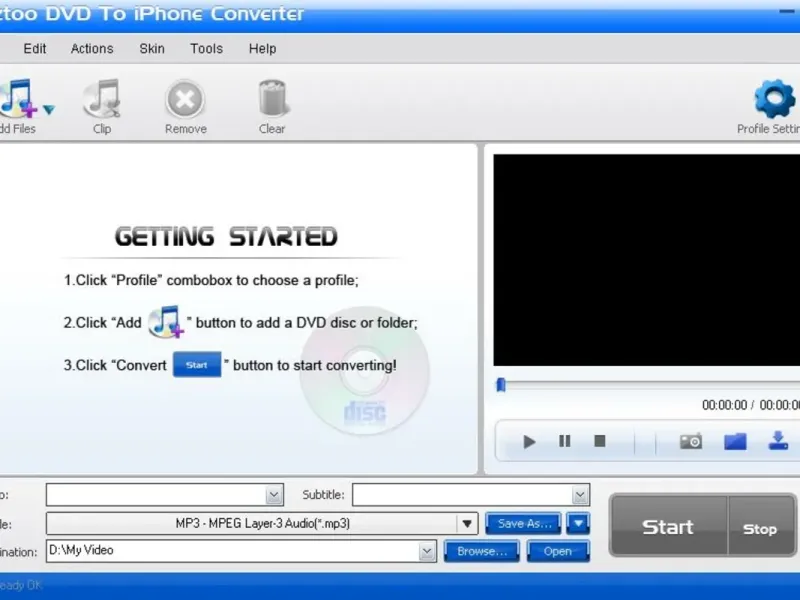The width and height of the screenshot is (800, 600).
Task: Click the preview seek slider handle
Action: click(x=501, y=385)
